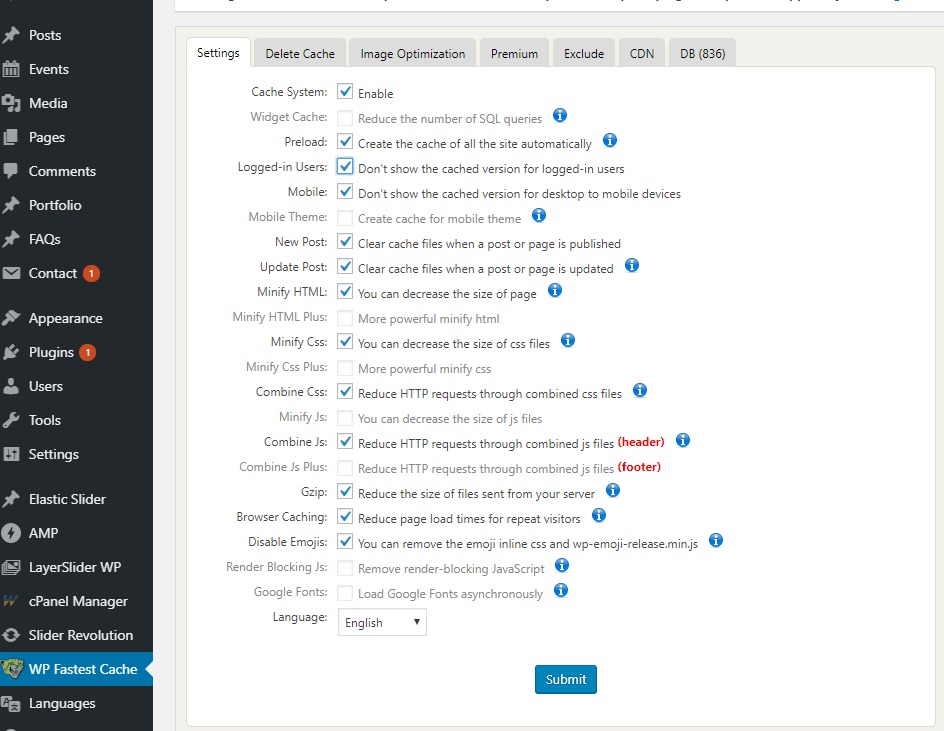Click the Slider Revolution refresh icon
This screenshot has width=944, height=731.
tap(11, 635)
